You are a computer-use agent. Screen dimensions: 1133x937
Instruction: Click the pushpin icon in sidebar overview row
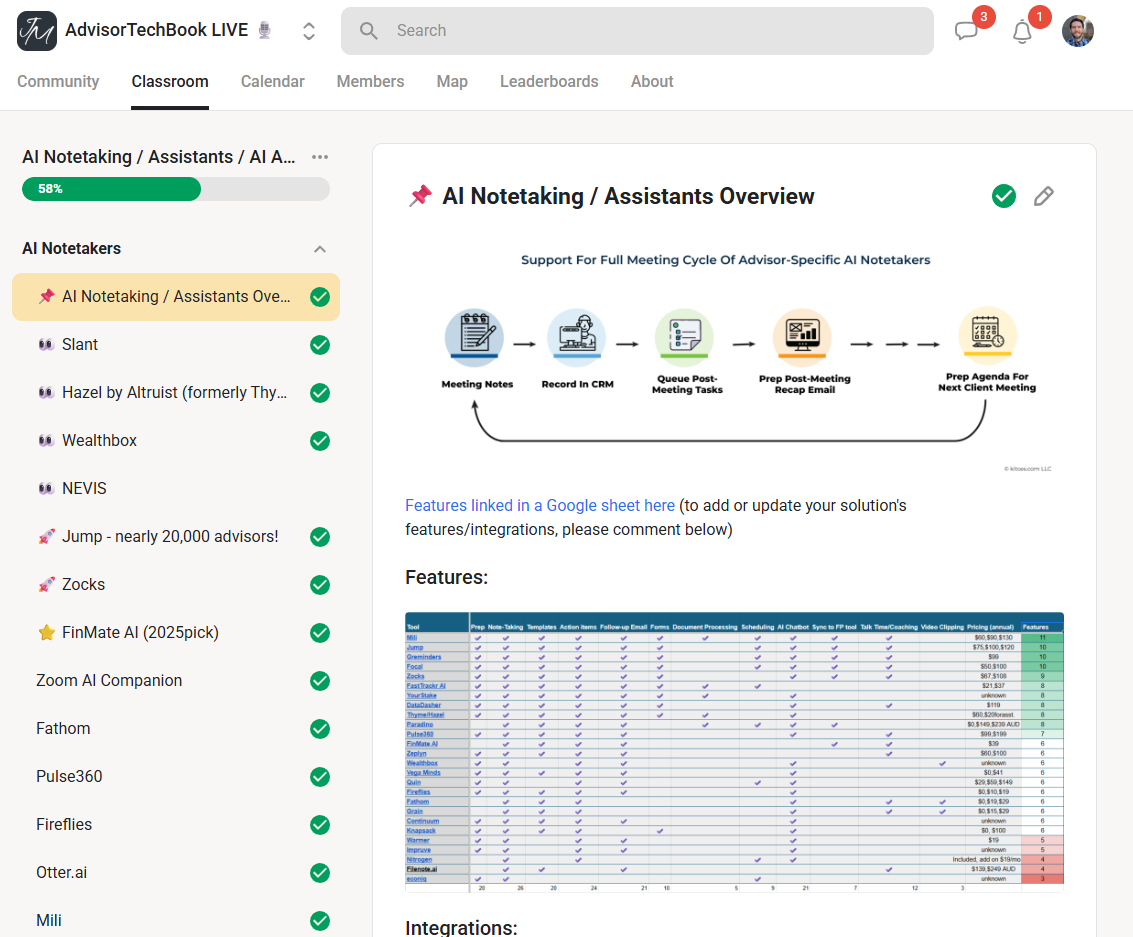[46, 296]
